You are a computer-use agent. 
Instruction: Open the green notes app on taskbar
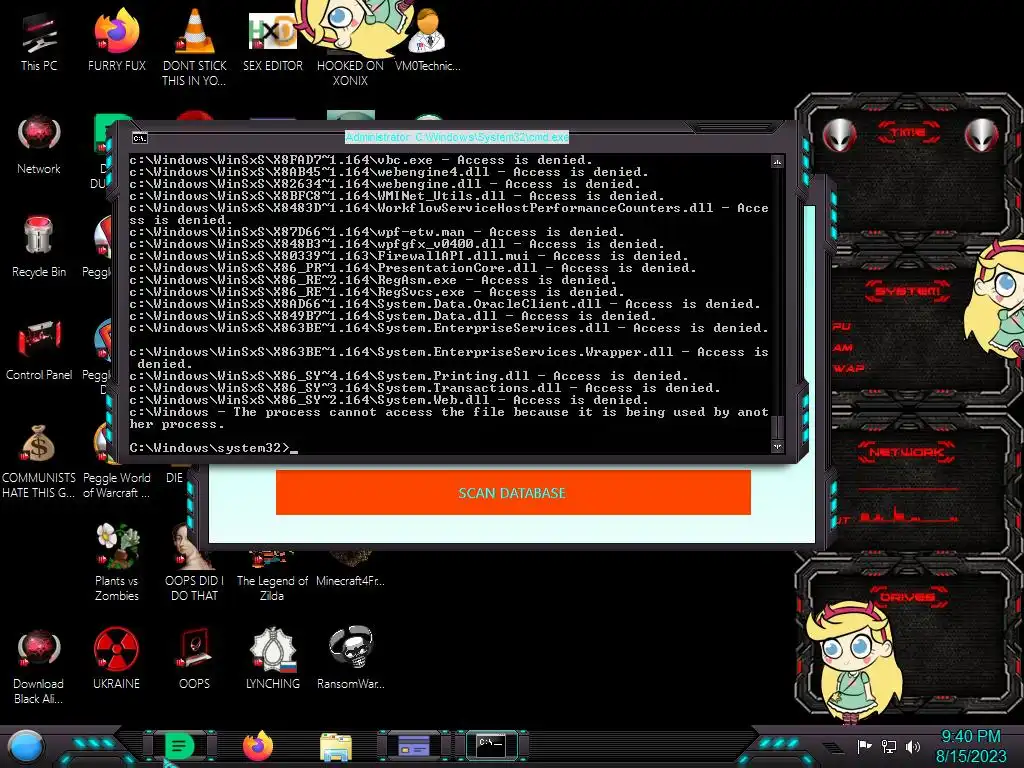(179, 746)
